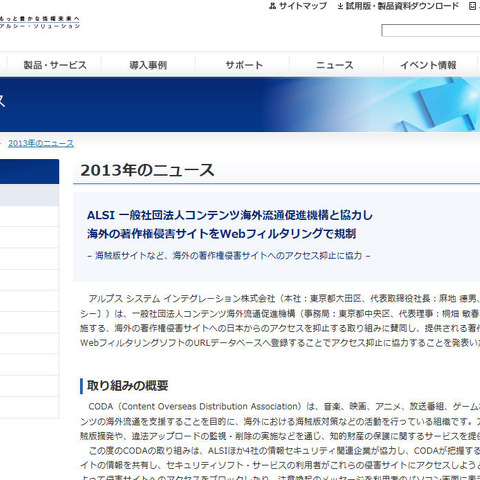
Task: Focus the site search input field
Action: coord(431,30)
